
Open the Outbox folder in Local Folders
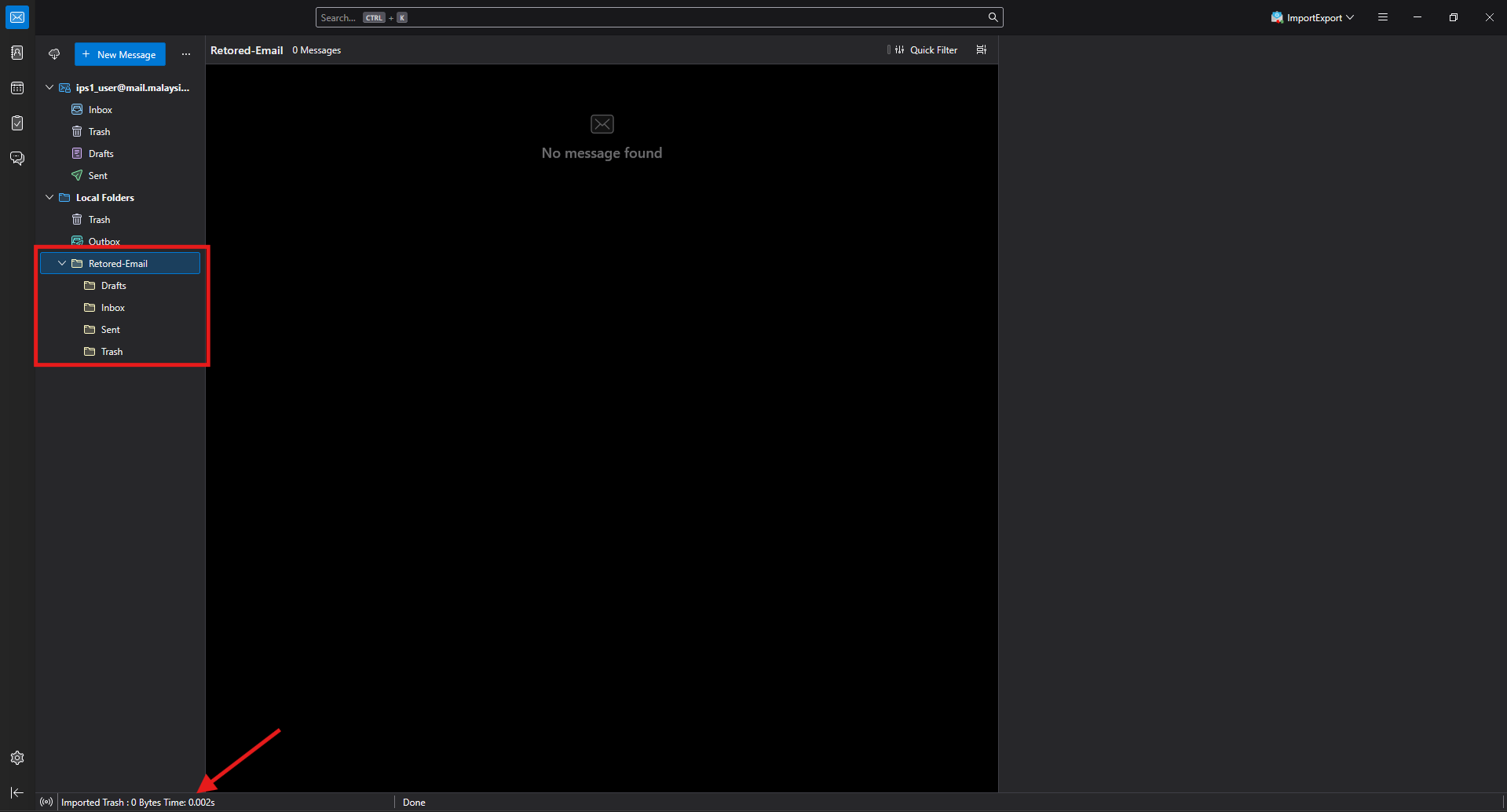pos(104,241)
